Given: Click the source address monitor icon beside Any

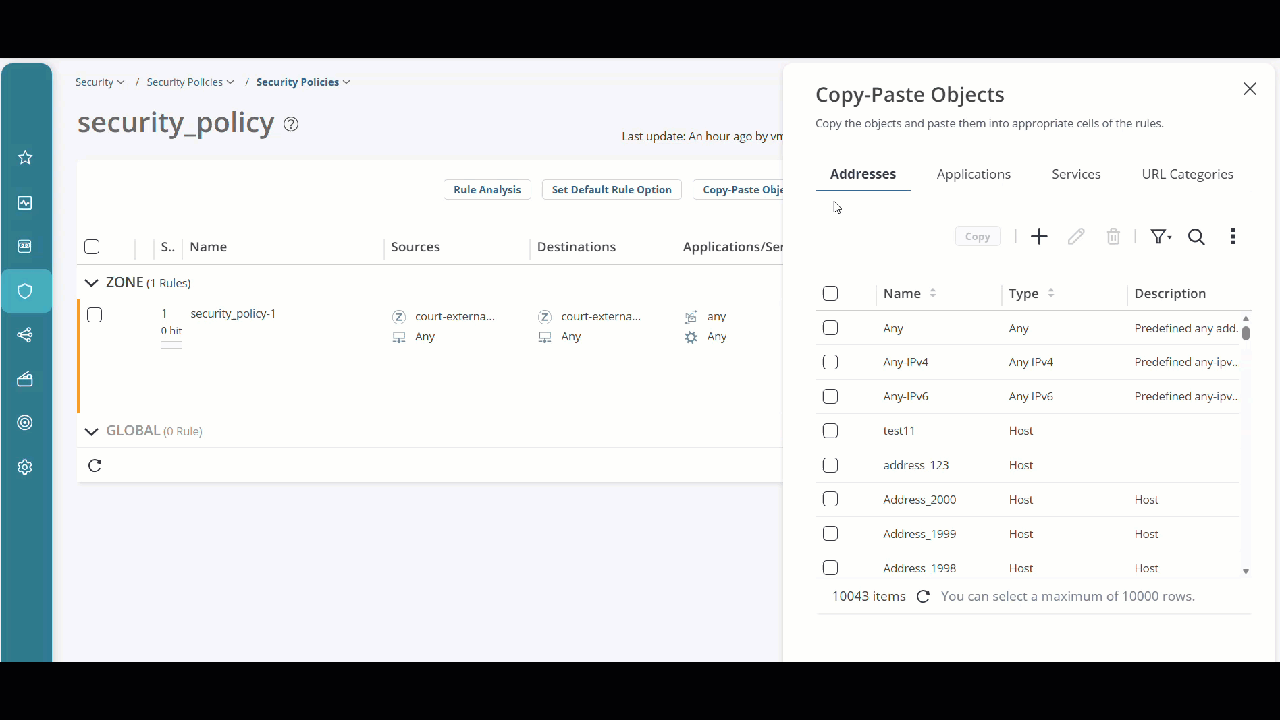Looking at the screenshot, I should [399, 337].
